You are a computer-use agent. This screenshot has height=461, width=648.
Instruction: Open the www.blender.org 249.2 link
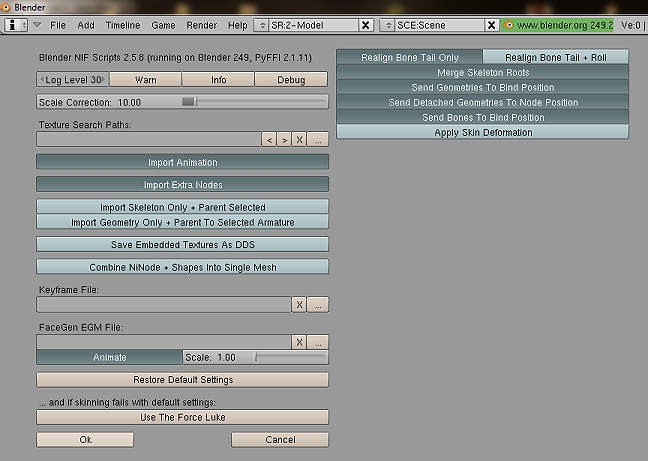point(564,25)
